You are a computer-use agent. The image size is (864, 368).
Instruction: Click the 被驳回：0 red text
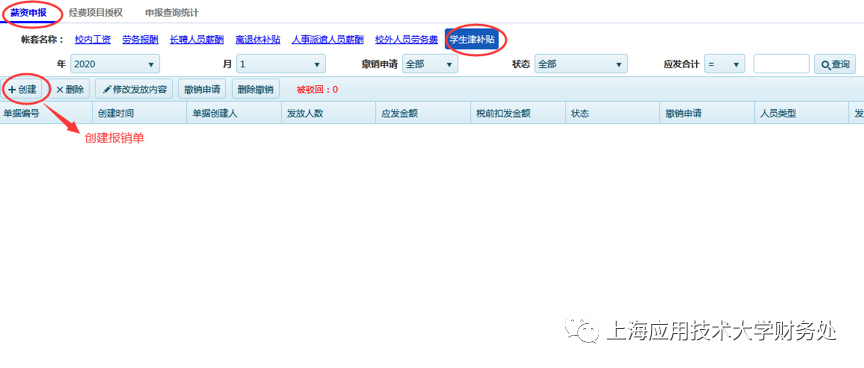pos(317,89)
